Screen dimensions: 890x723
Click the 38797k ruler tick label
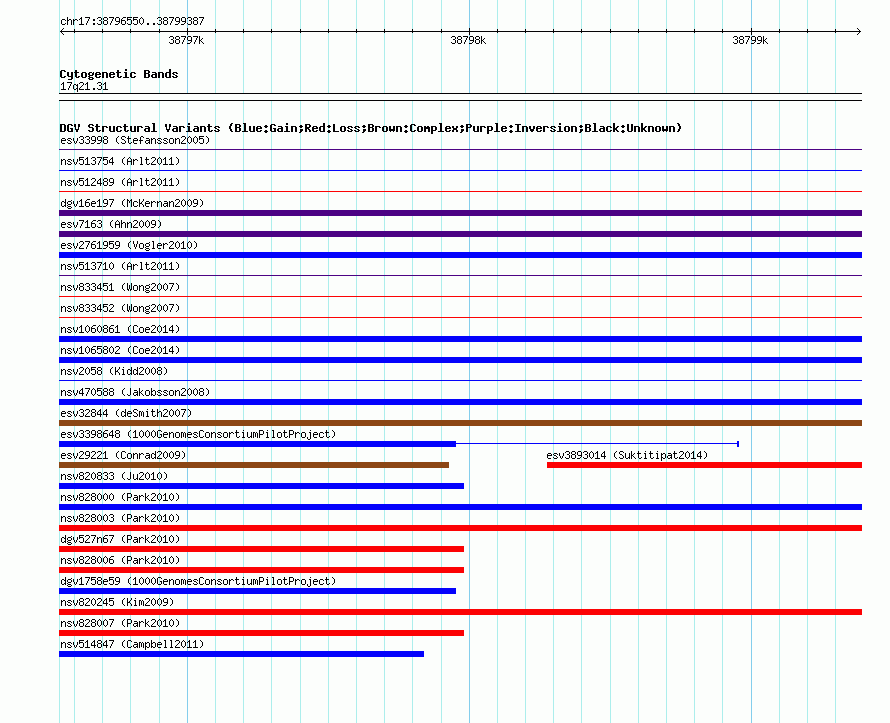[186, 40]
